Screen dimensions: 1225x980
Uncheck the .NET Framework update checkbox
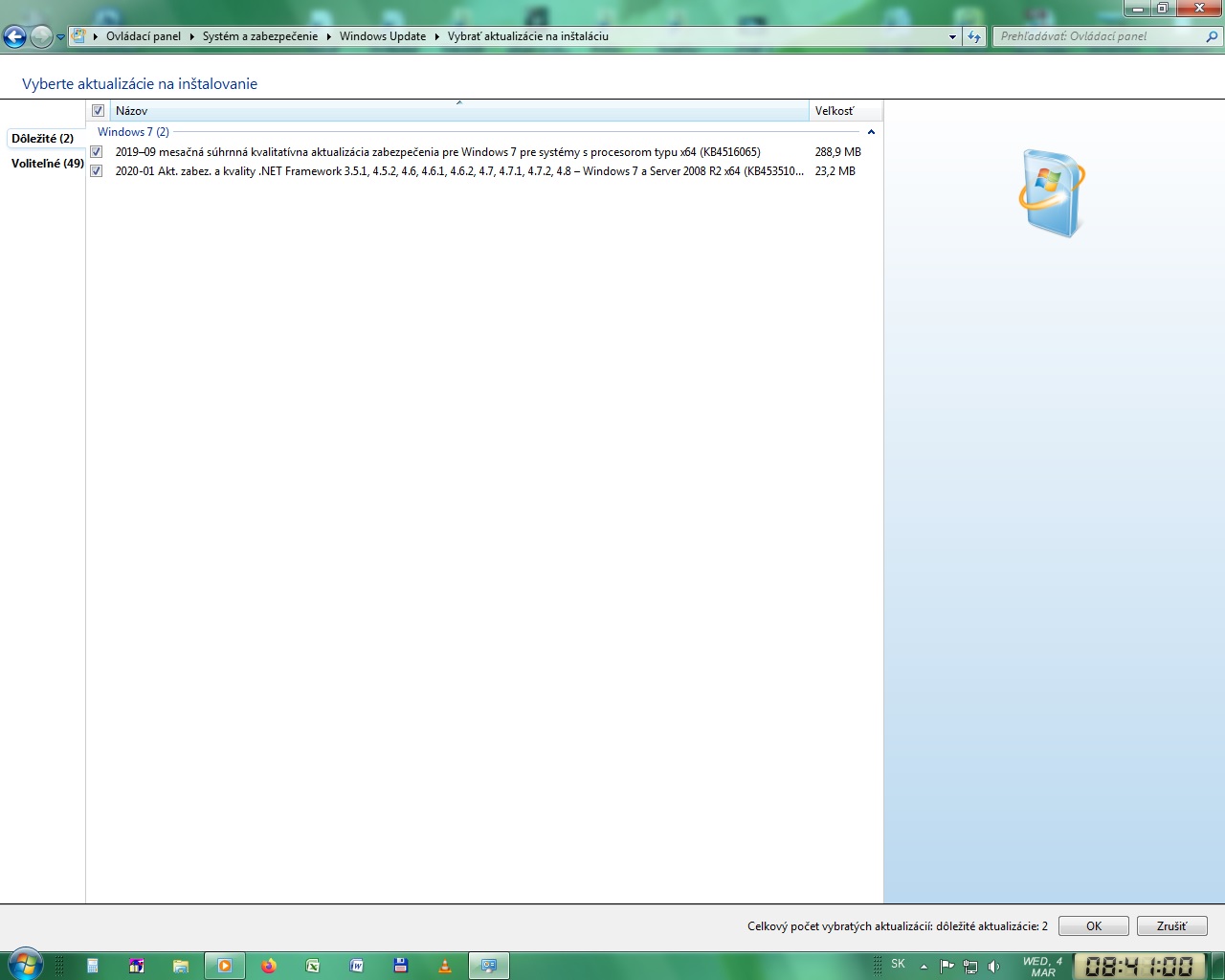click(x=96, y=171)
